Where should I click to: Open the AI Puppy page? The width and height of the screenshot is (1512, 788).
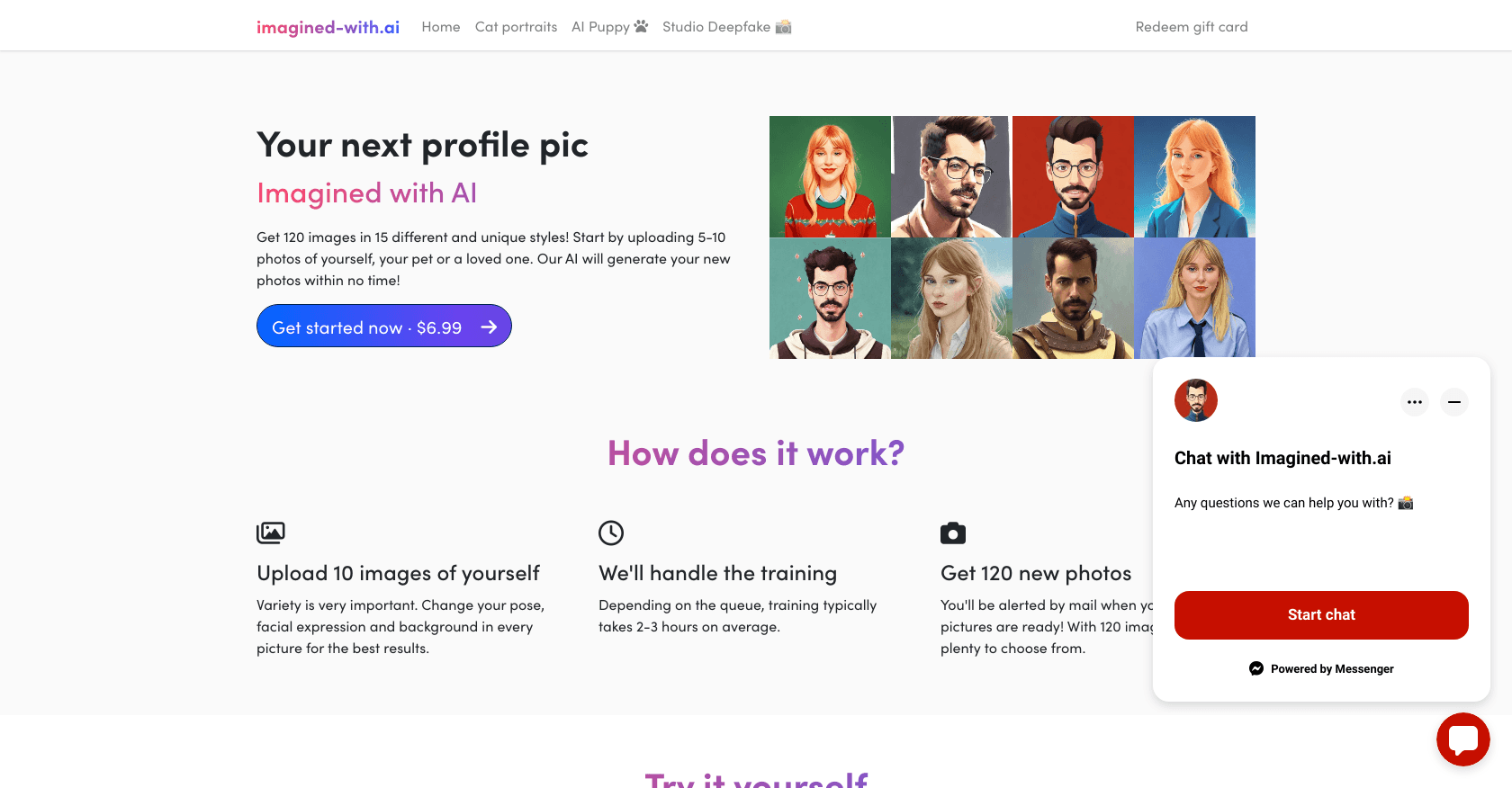tap(609, 27)
